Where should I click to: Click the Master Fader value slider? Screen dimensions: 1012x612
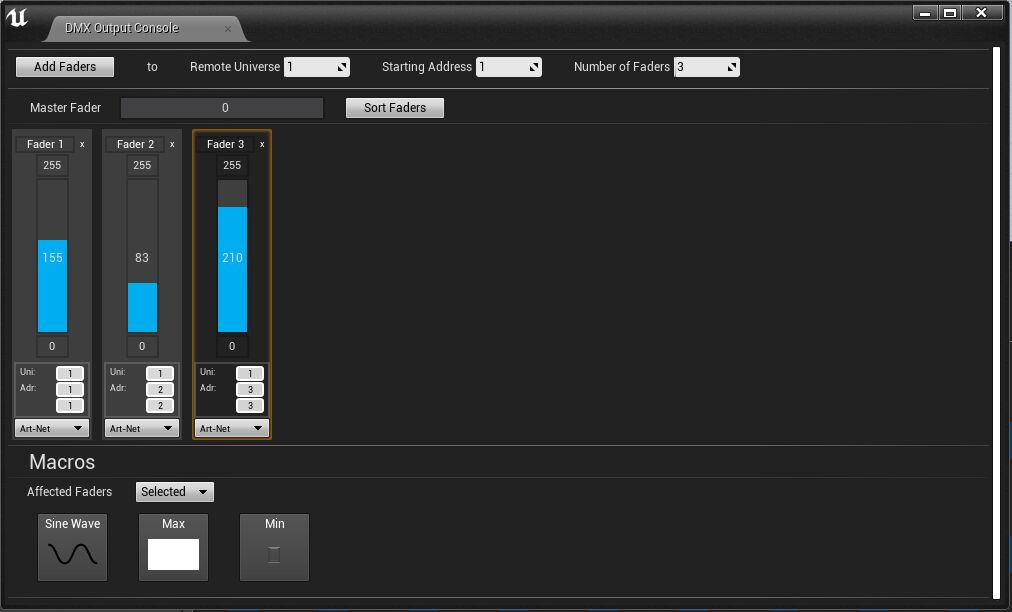pos(221,108)
